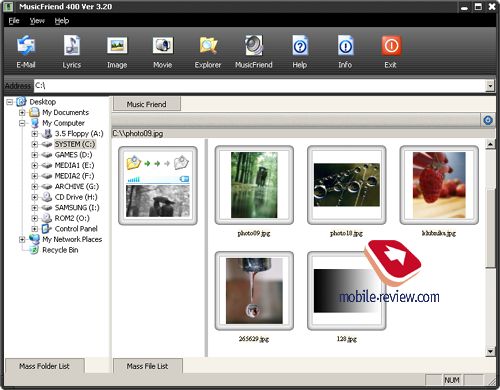
Task: Select the photo10.jpg water drops thumbnail
Action: click(x=346, y=185)
